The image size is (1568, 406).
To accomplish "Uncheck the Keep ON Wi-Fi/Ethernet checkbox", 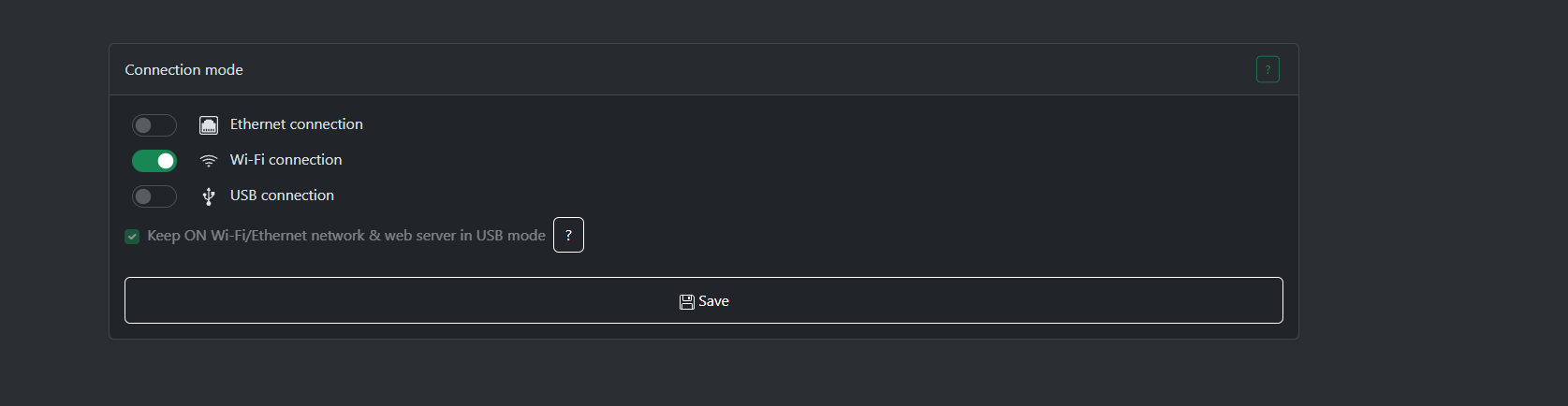I will [132, 237].
